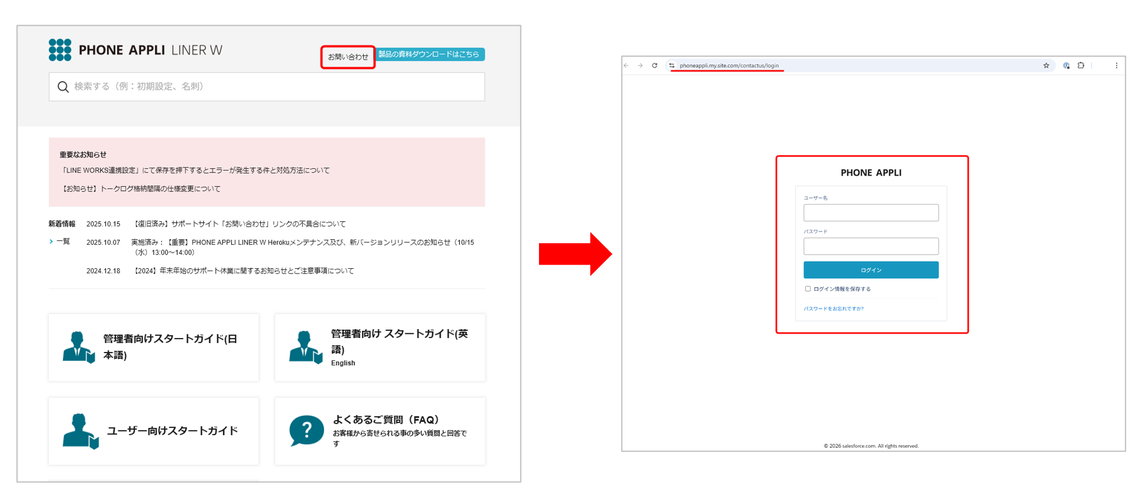Viewport: 1148px width, 496px height.
Task: Click the date 2025.10.15
Action: pyautogui.click(x=102, y=223)
